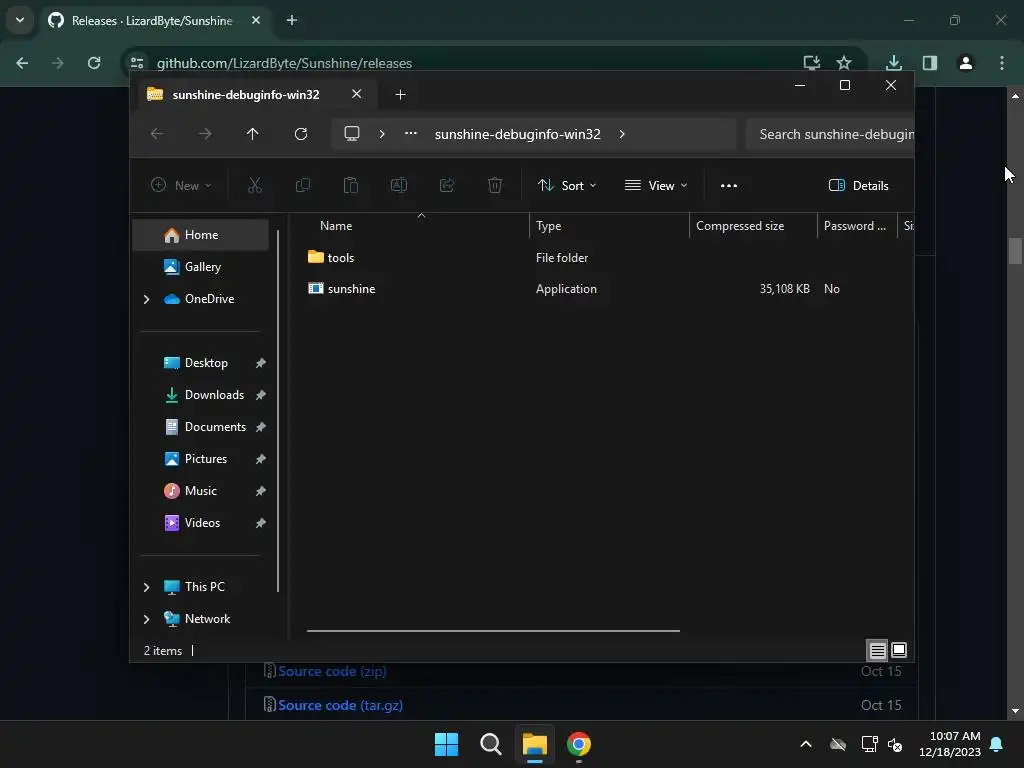Go up one folder level with Up arrow
Image resolution: width=1024 pixels, height=768 pixels.
(253, 134)
